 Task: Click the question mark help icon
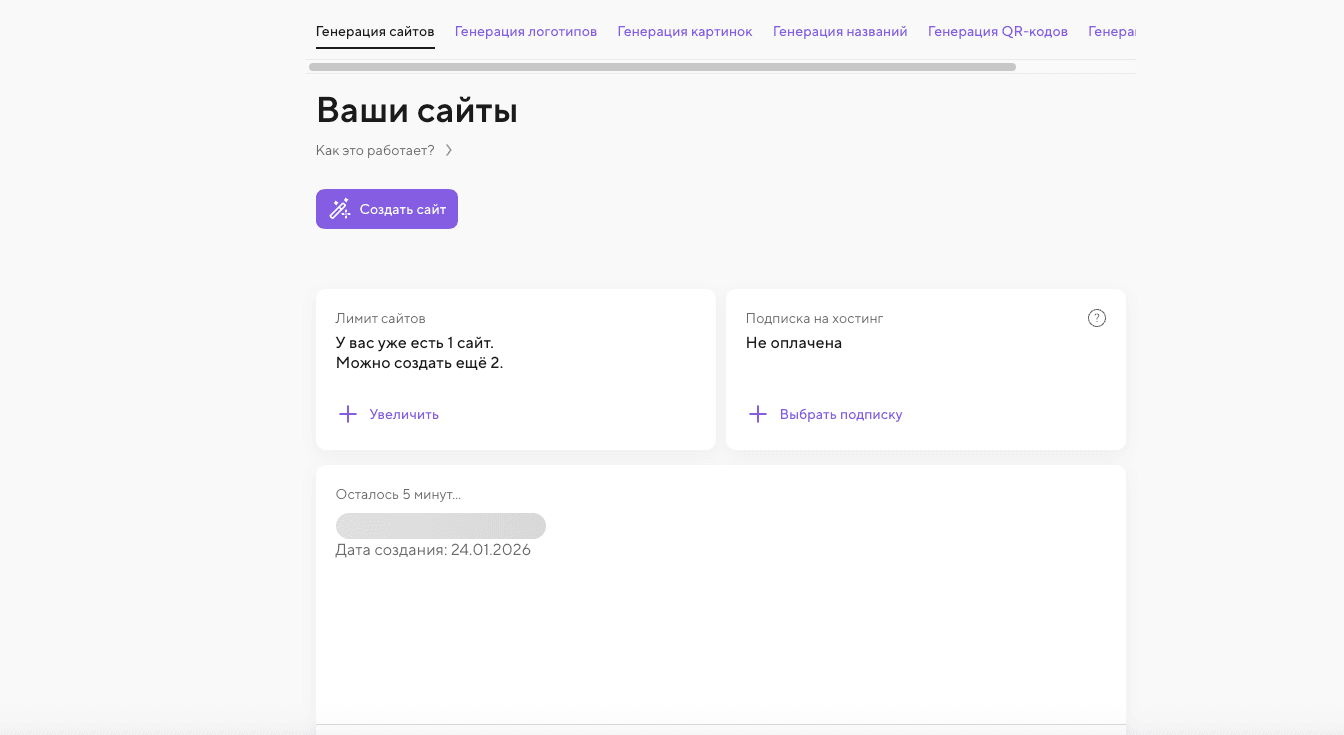1097,319
